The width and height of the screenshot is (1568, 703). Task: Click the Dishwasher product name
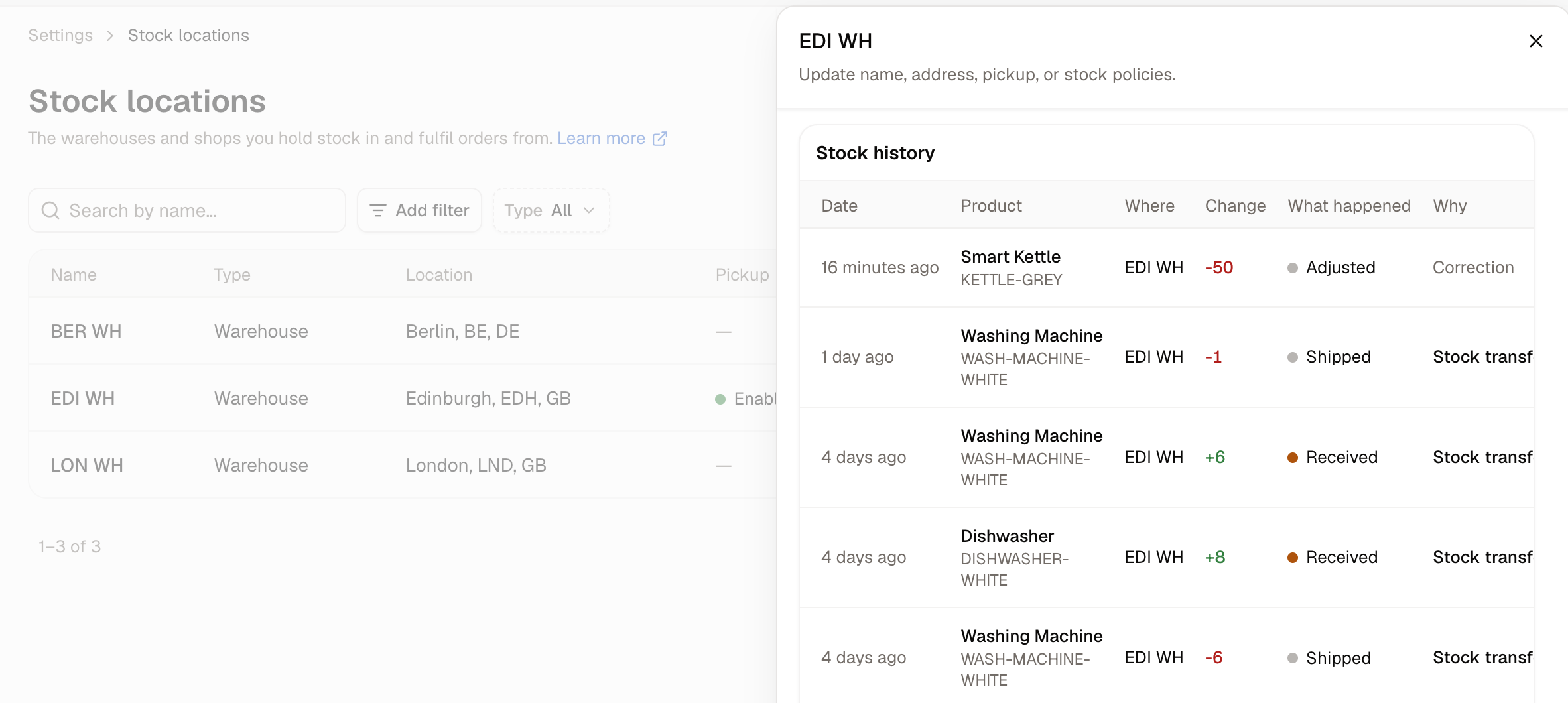pos(1007,536)
